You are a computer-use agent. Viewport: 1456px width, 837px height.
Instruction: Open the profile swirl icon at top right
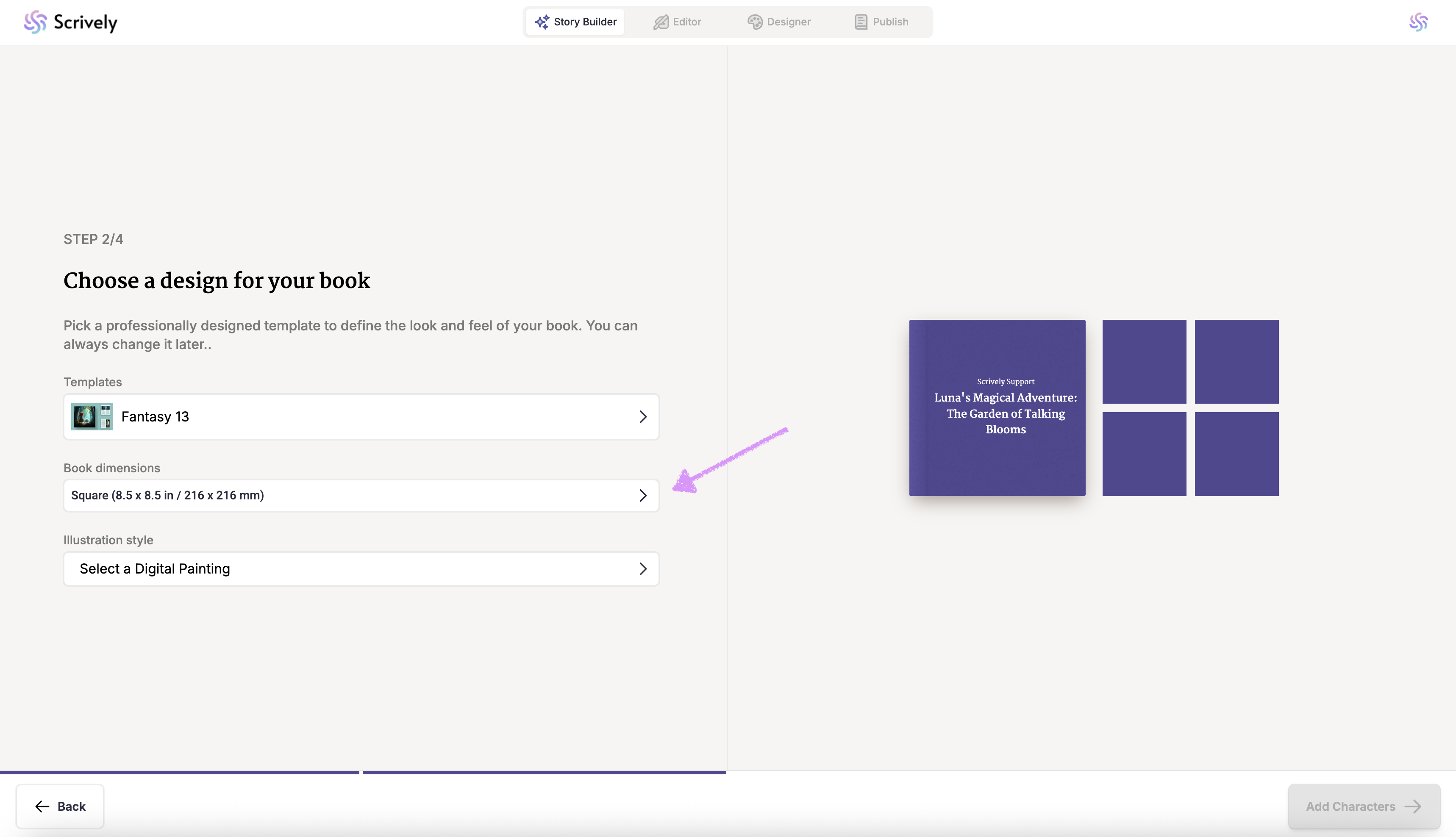coord(1418,22)
